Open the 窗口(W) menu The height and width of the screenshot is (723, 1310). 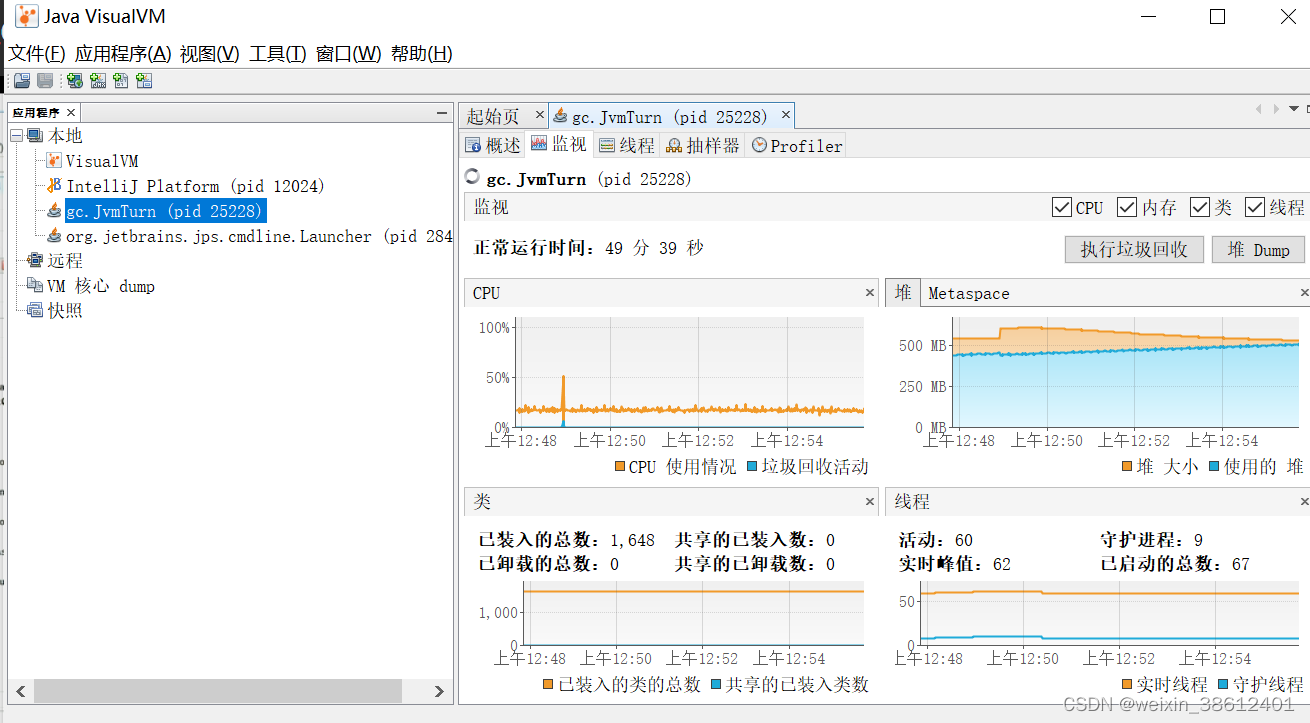(x=349, y=54)
